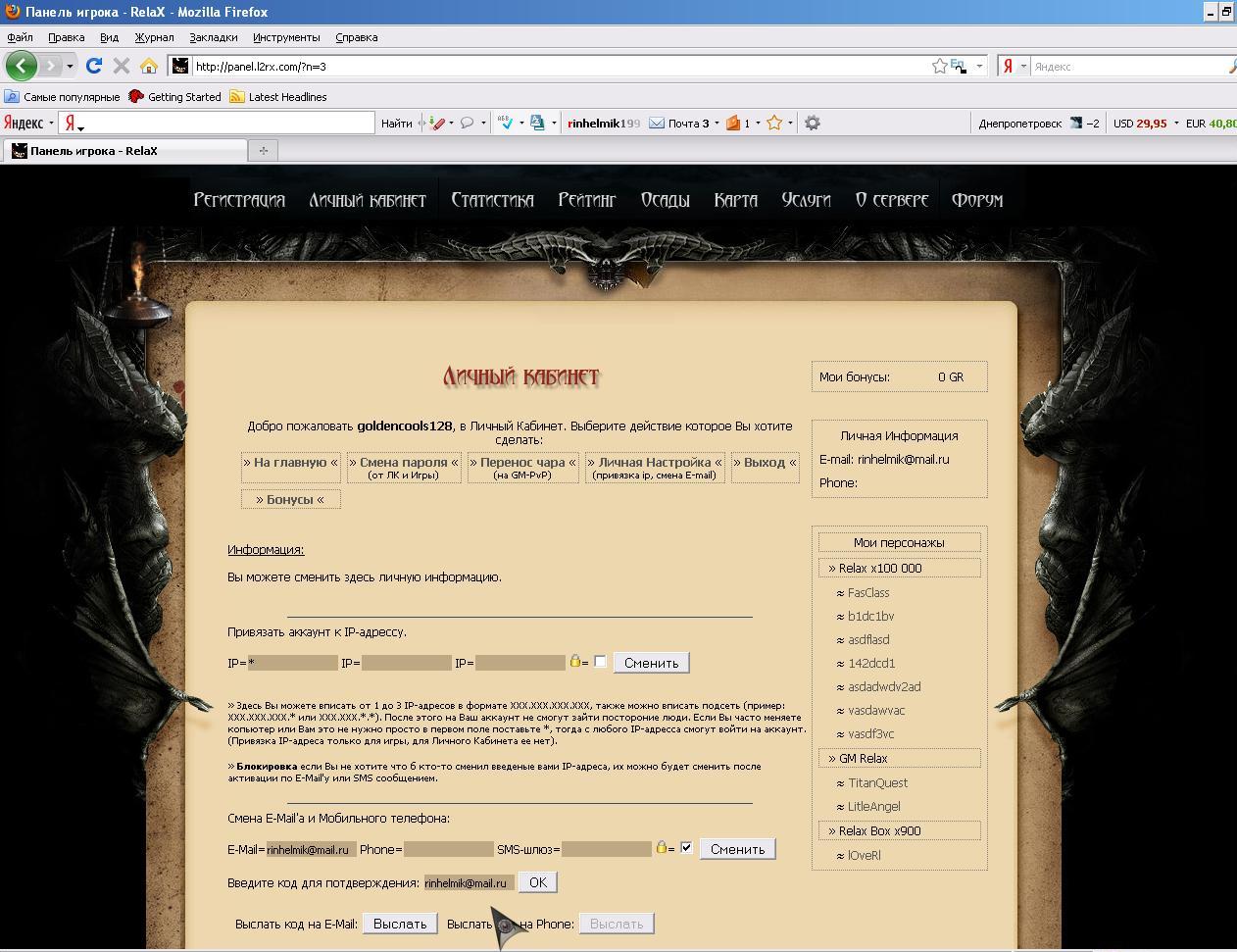Open the 'Самые популярные' bookmark
1237x952 pixels.
click(62, 96)
